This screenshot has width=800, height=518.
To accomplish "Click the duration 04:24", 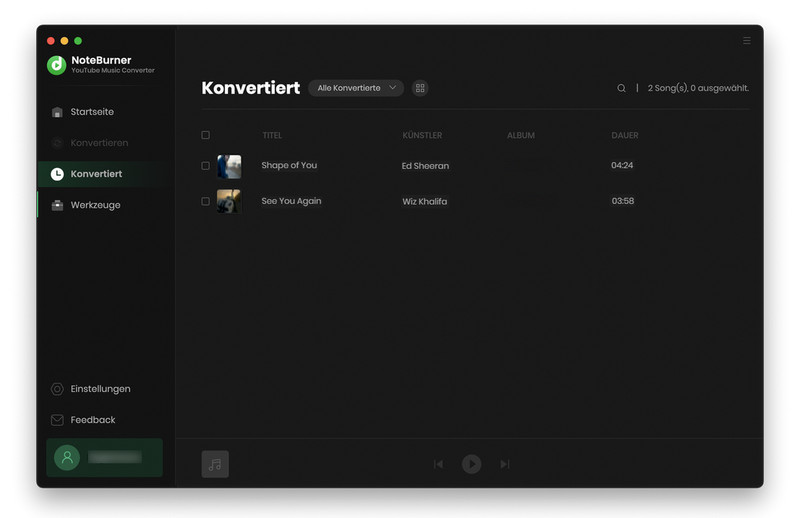I will click(x=622, y=165).
